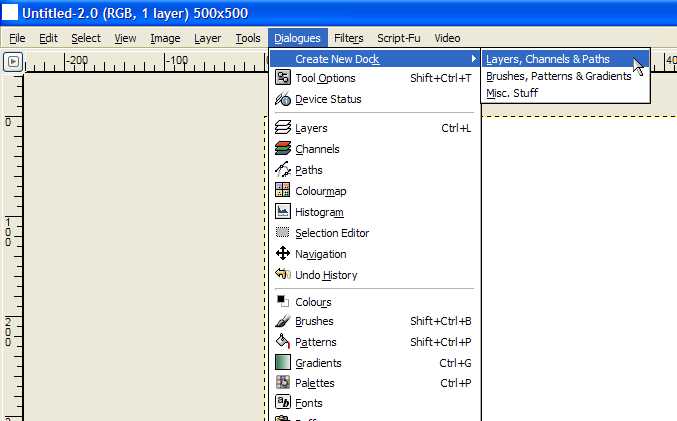Click the image menu arrow button at ruler corner
This screenshot has width=677, height=421.
[13, 62]
